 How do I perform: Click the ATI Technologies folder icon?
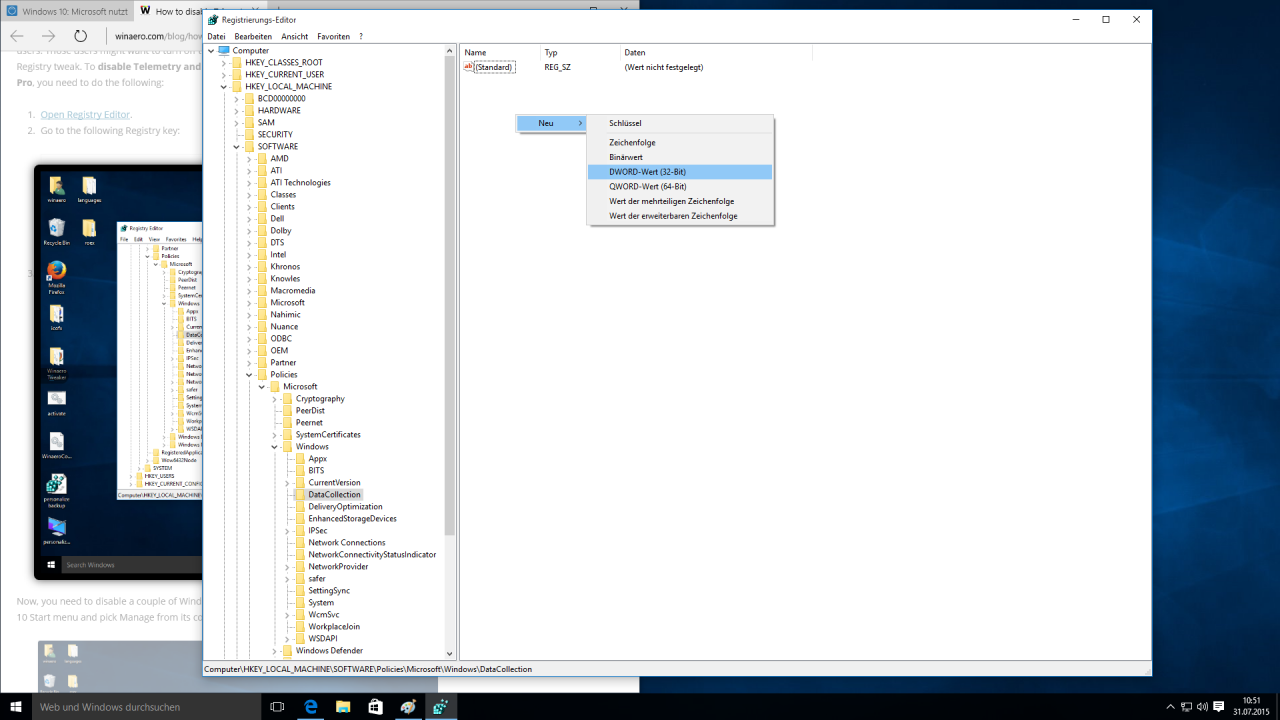click(x=262, y=182)
